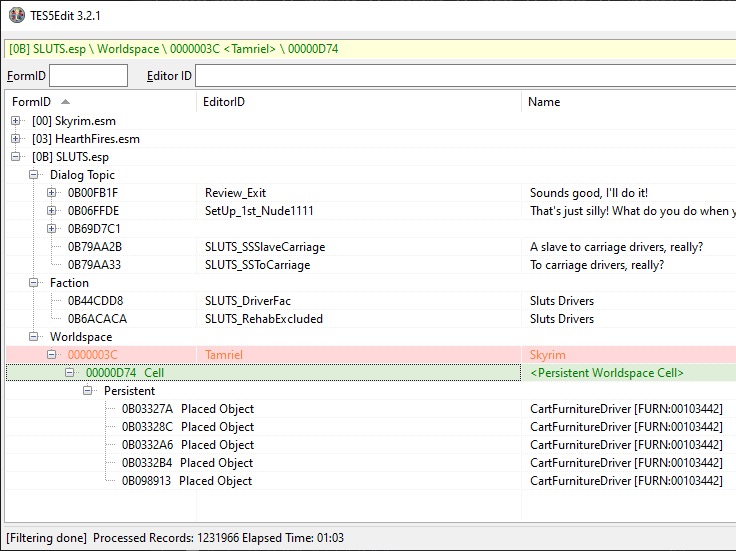Collapse the Dialog Topic group
736x551 pixels.
coord(34,175)
